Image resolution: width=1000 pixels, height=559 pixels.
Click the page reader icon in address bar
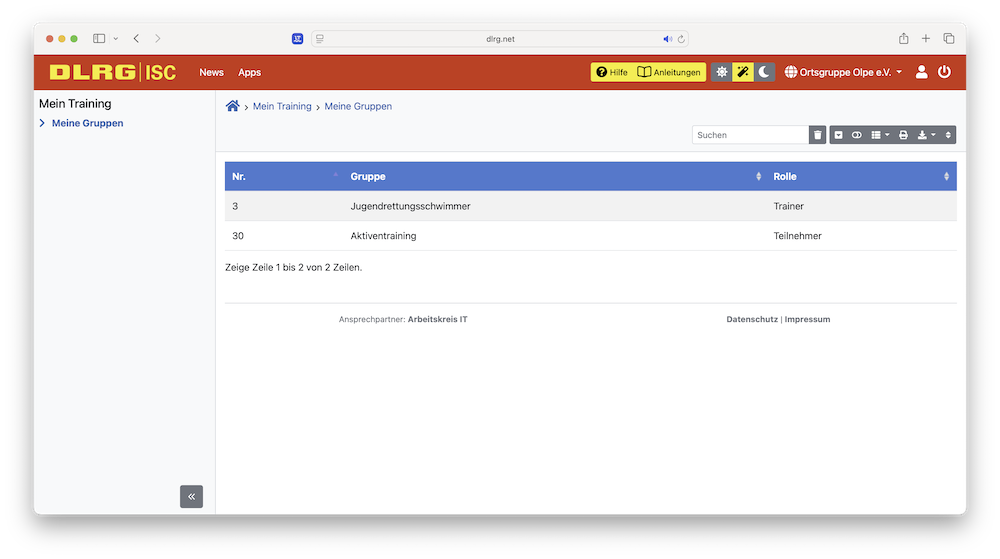tap(320, 39)
